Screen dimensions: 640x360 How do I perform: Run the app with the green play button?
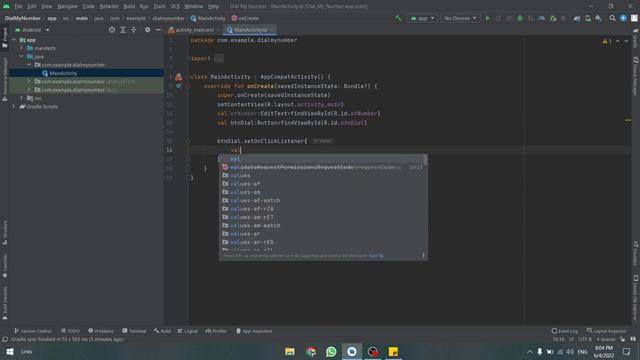(487, 18)
